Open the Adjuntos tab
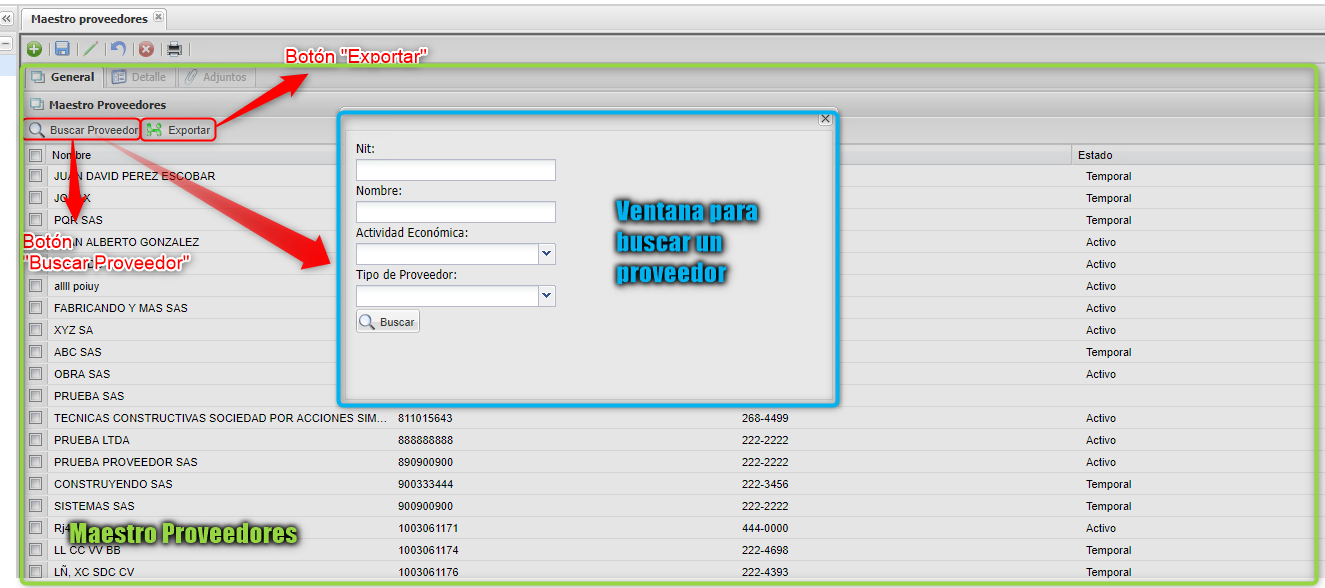The image size is (1325, 588). click(x=216, y=77)
